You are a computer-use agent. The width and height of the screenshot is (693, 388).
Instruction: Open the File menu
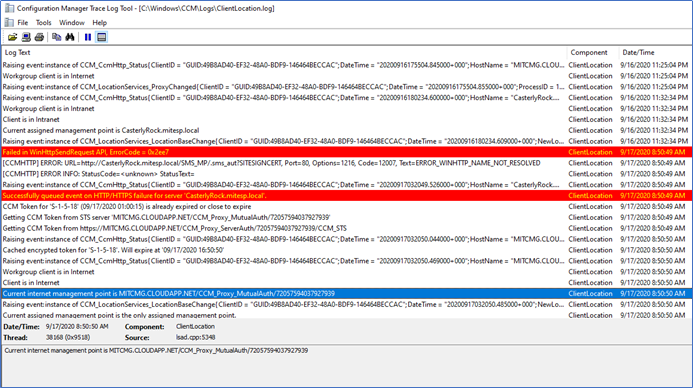click(x=23, y=23)
